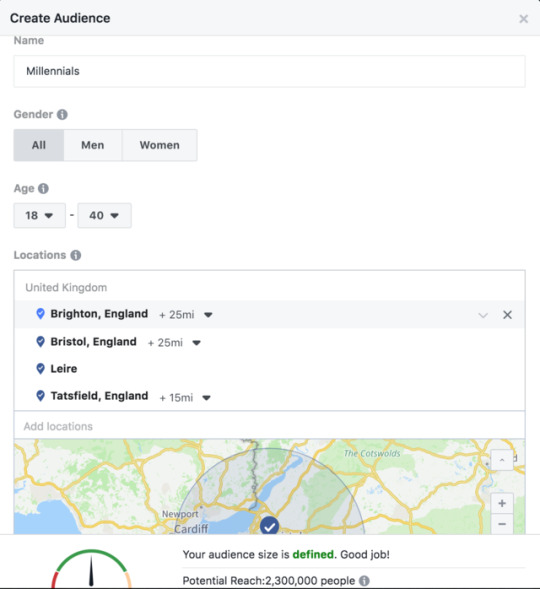Open maximum age 40 dropdown
The image size is (540, 589).
(104, 215)
